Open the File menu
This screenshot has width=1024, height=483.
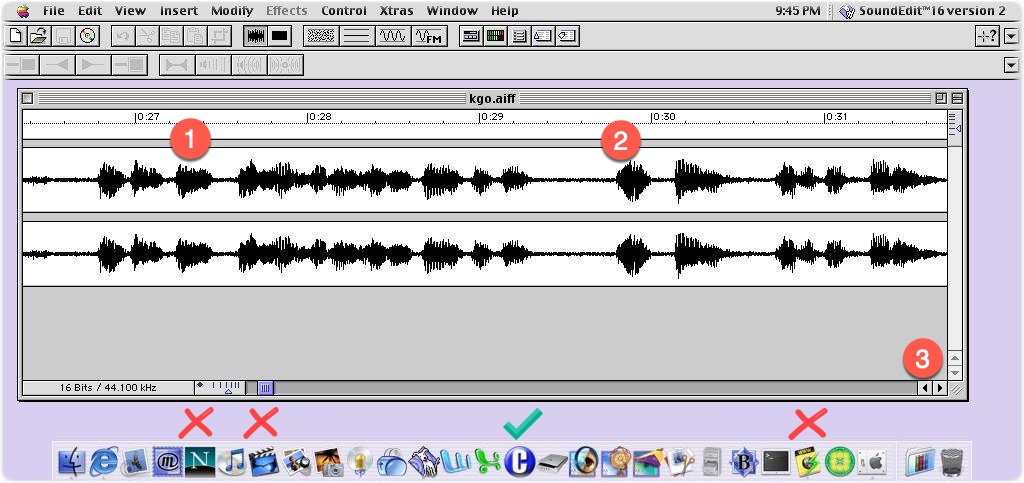coord(54,10)
